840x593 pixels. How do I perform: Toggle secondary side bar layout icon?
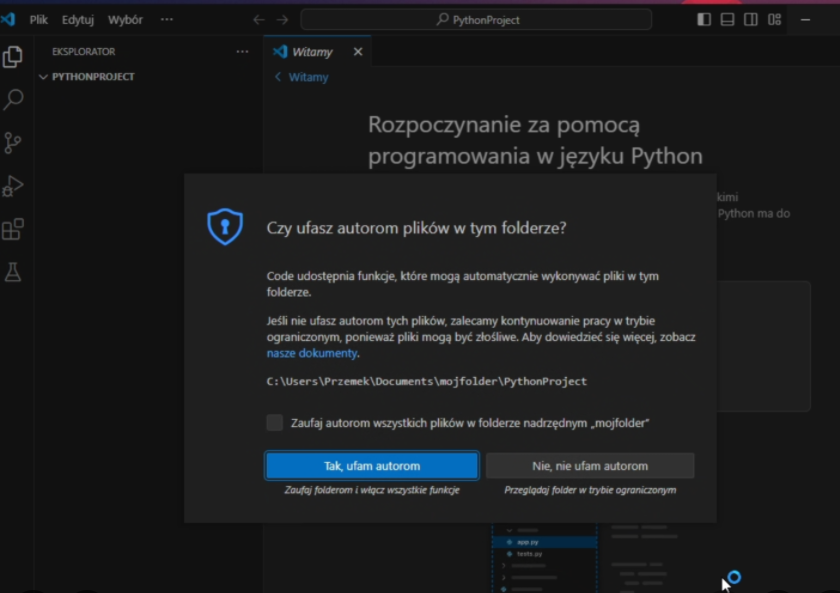(x=751, y=20)
